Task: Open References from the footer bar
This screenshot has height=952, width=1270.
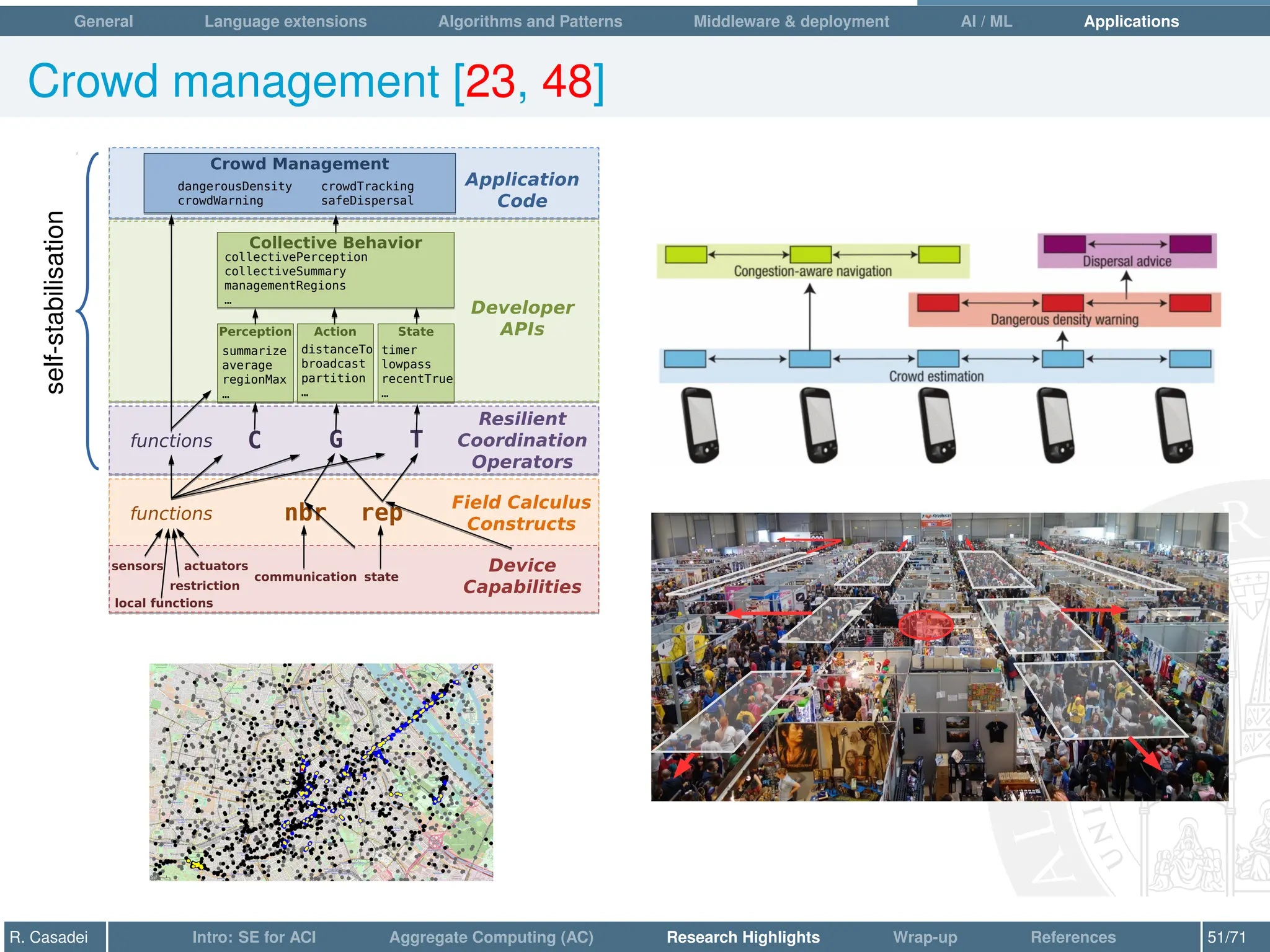Action: (1073, 937)
